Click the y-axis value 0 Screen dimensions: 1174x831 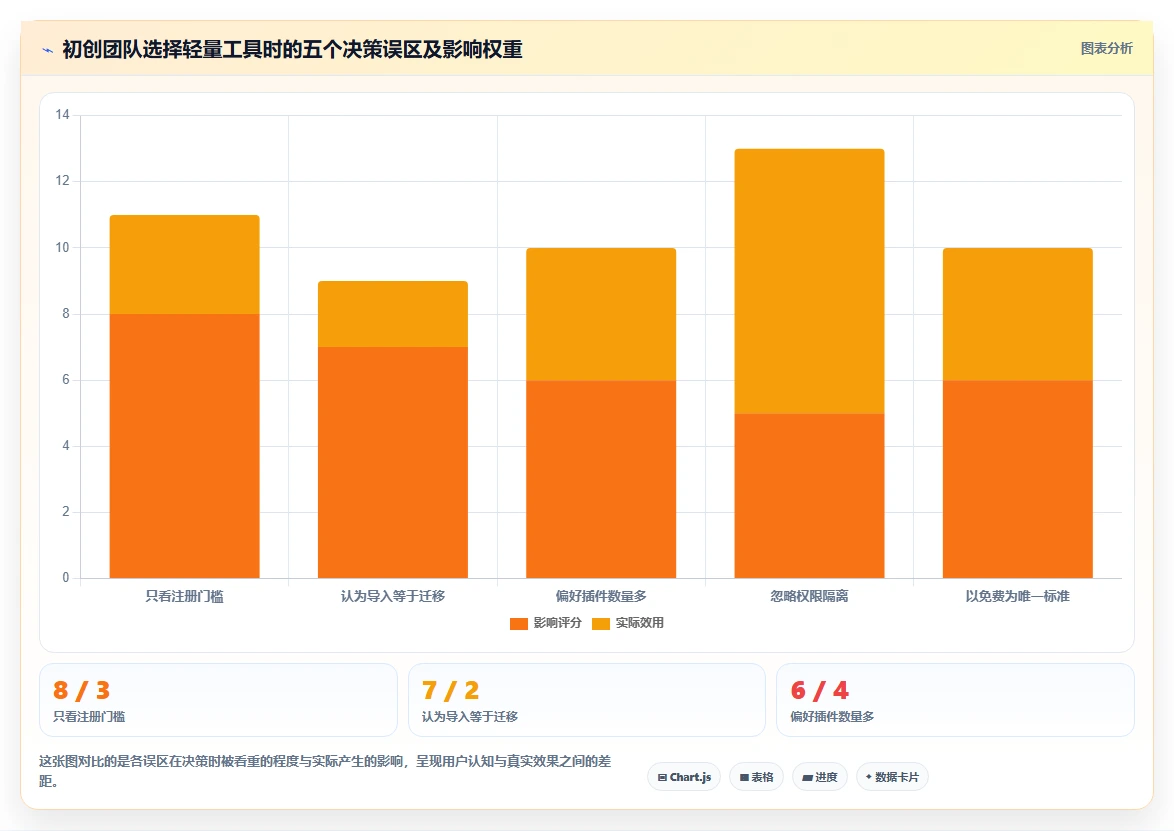66,577
